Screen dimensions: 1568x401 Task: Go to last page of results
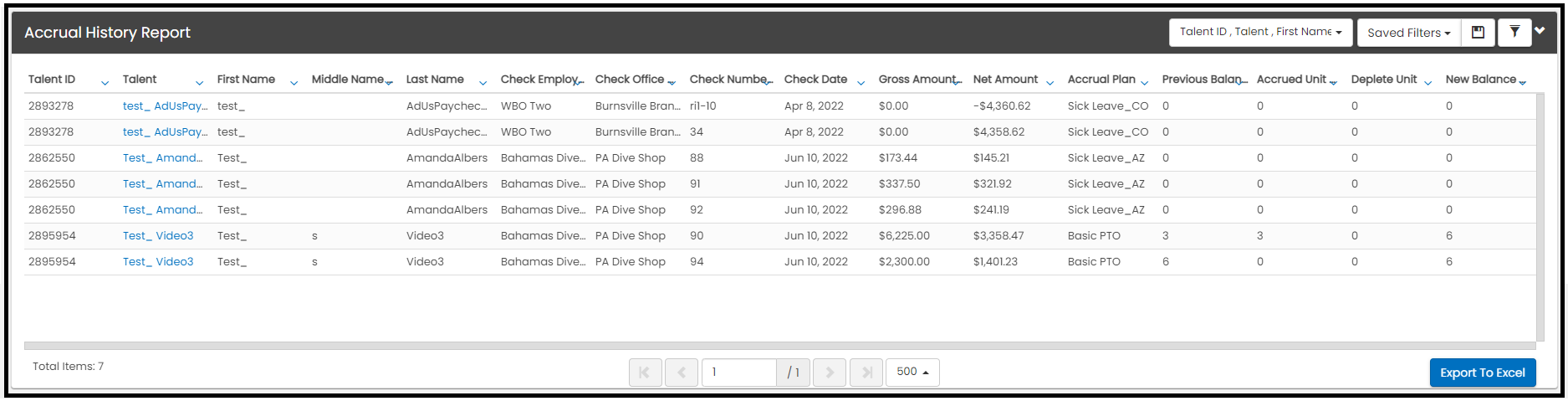click(866, 373)
